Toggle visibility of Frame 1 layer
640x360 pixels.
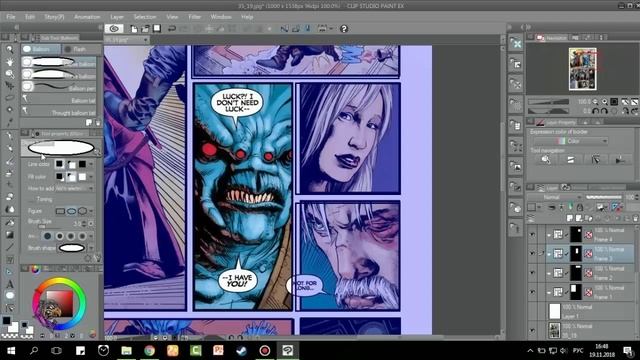(532, 292)
